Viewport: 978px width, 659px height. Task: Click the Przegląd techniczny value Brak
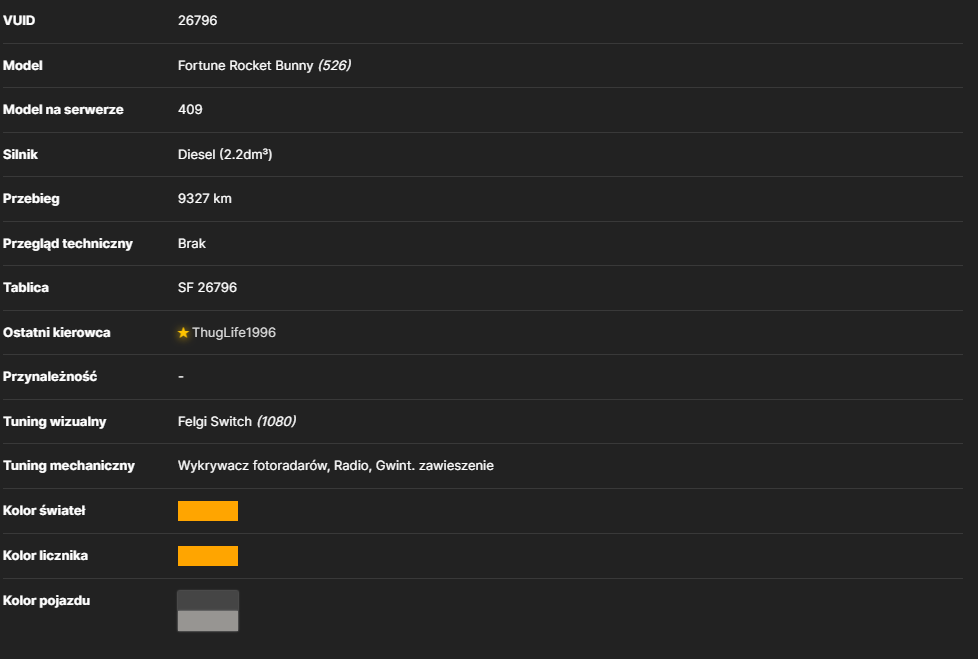(x=191, y=244)
